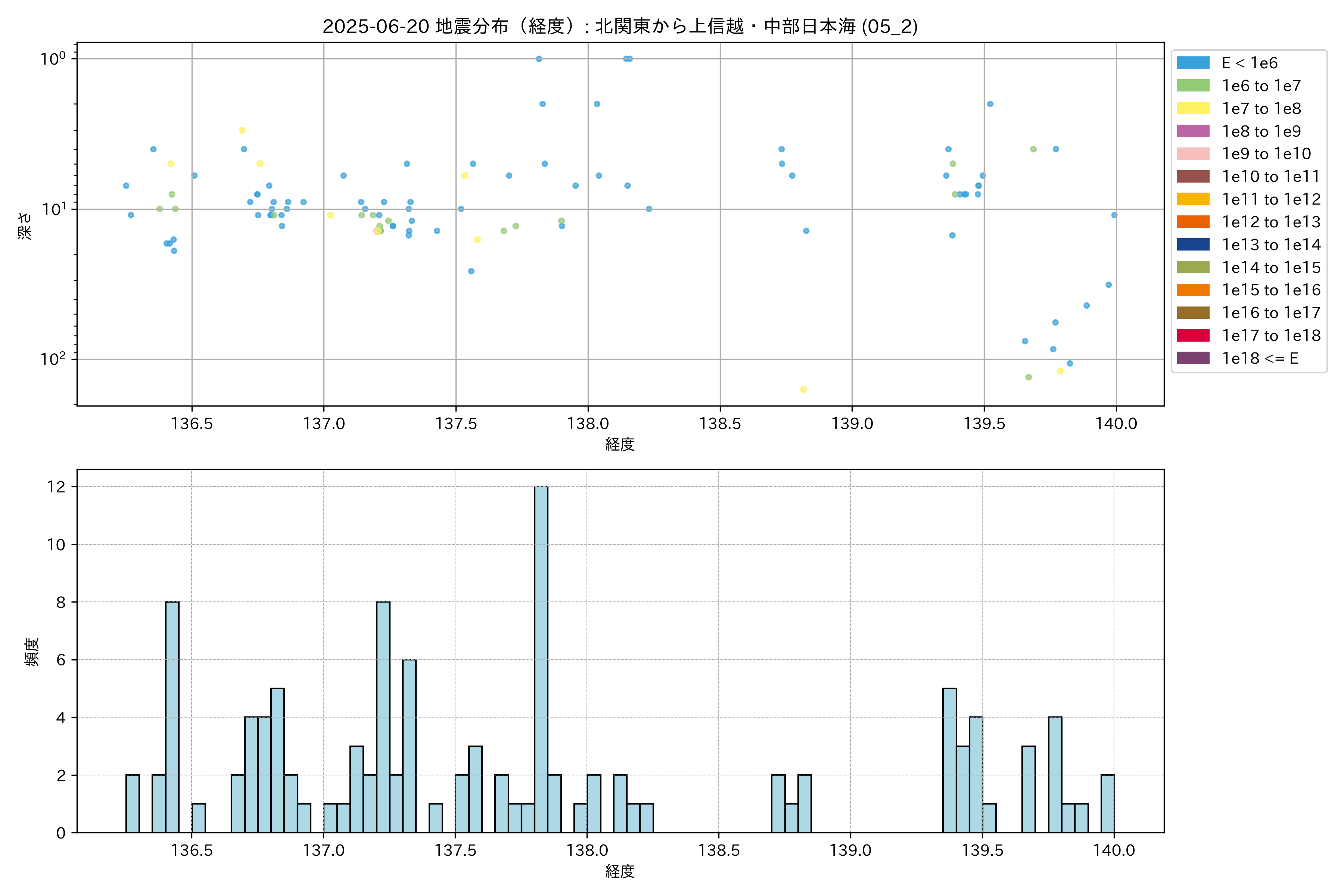Click the chart title text at top
Image resolution: width=1344 pixels, height=896 pixels.
coord(620,26)
